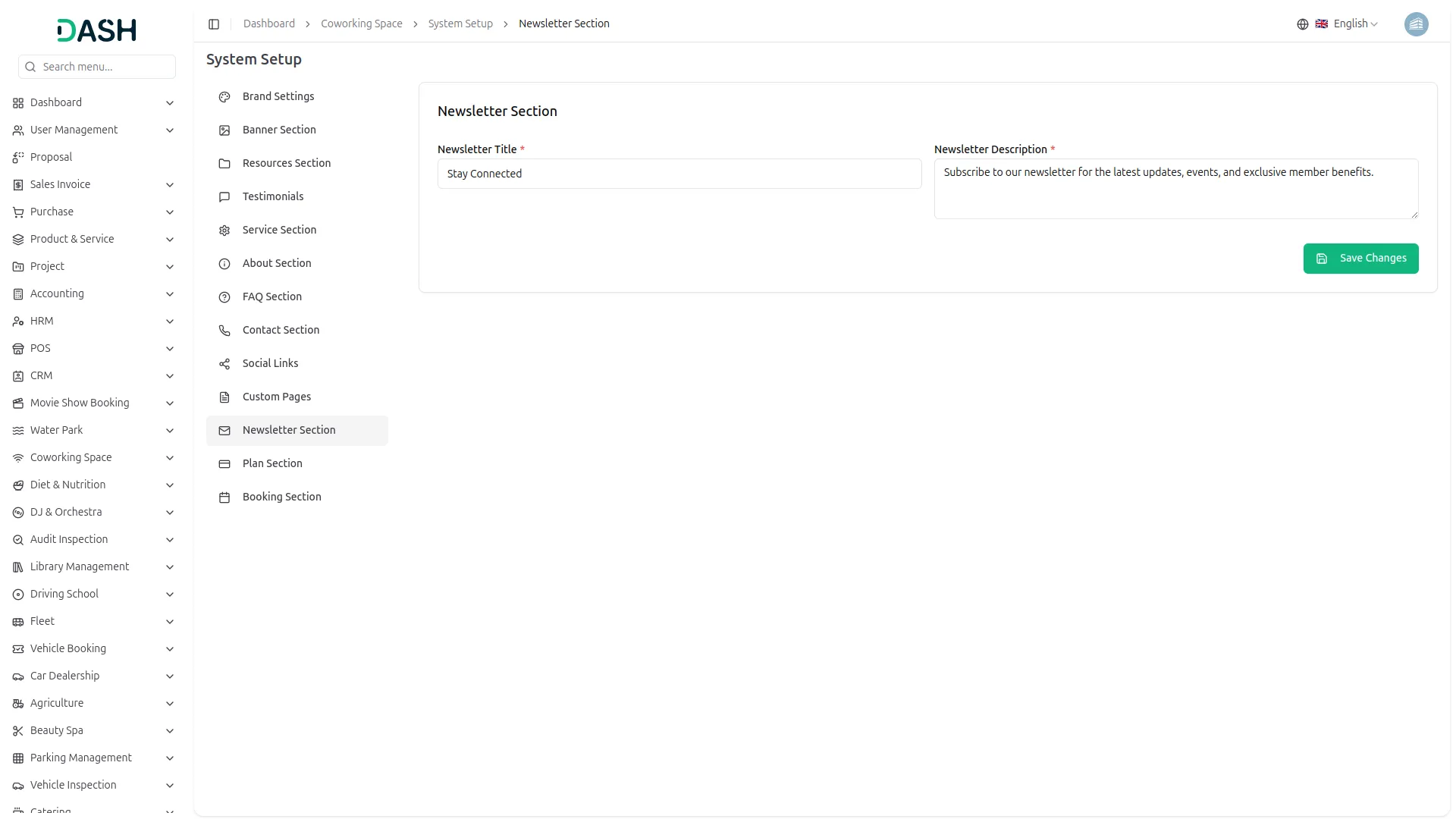Go to System Setup breadcrumb link
This screenshot has height=819, width=1456.
point(460,24)
